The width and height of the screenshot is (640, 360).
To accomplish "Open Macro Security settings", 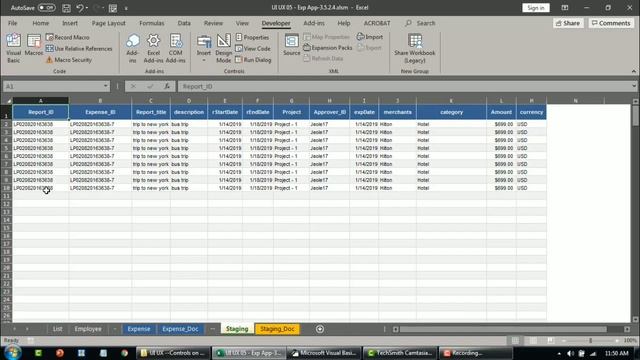I will [x=69, y=60].
